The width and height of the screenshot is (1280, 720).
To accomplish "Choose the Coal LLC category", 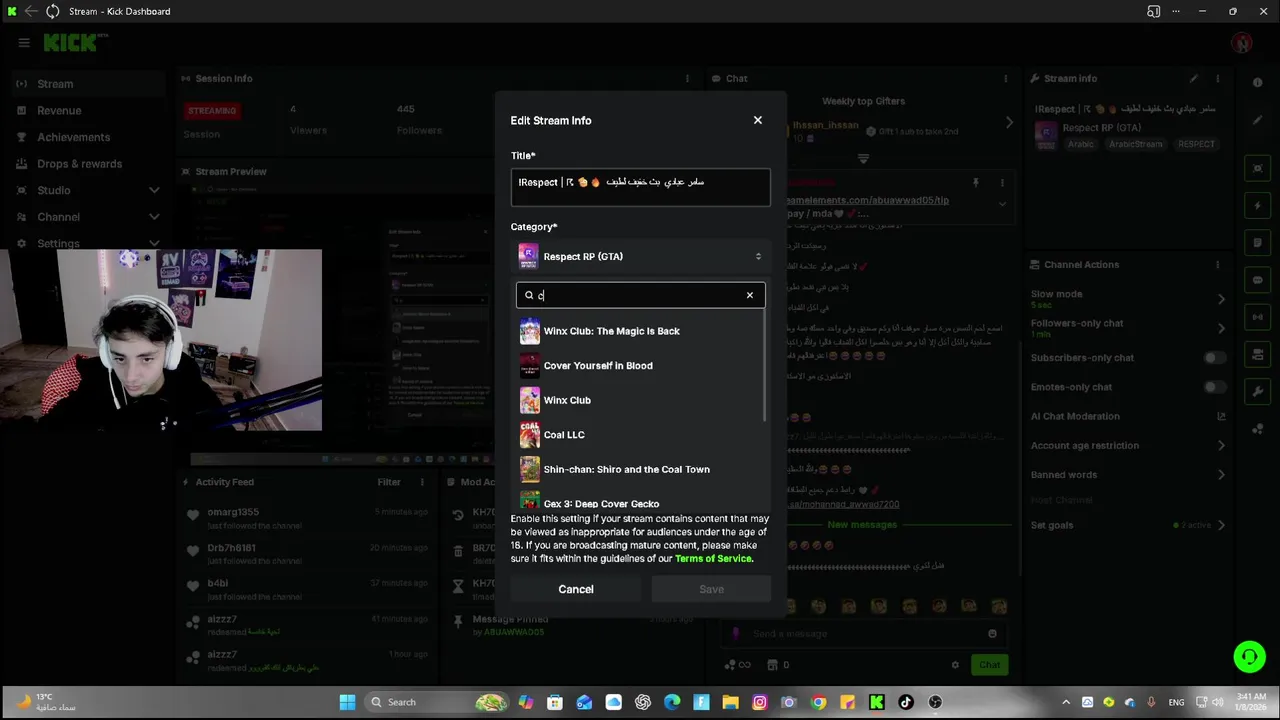I will click(640, 434).
